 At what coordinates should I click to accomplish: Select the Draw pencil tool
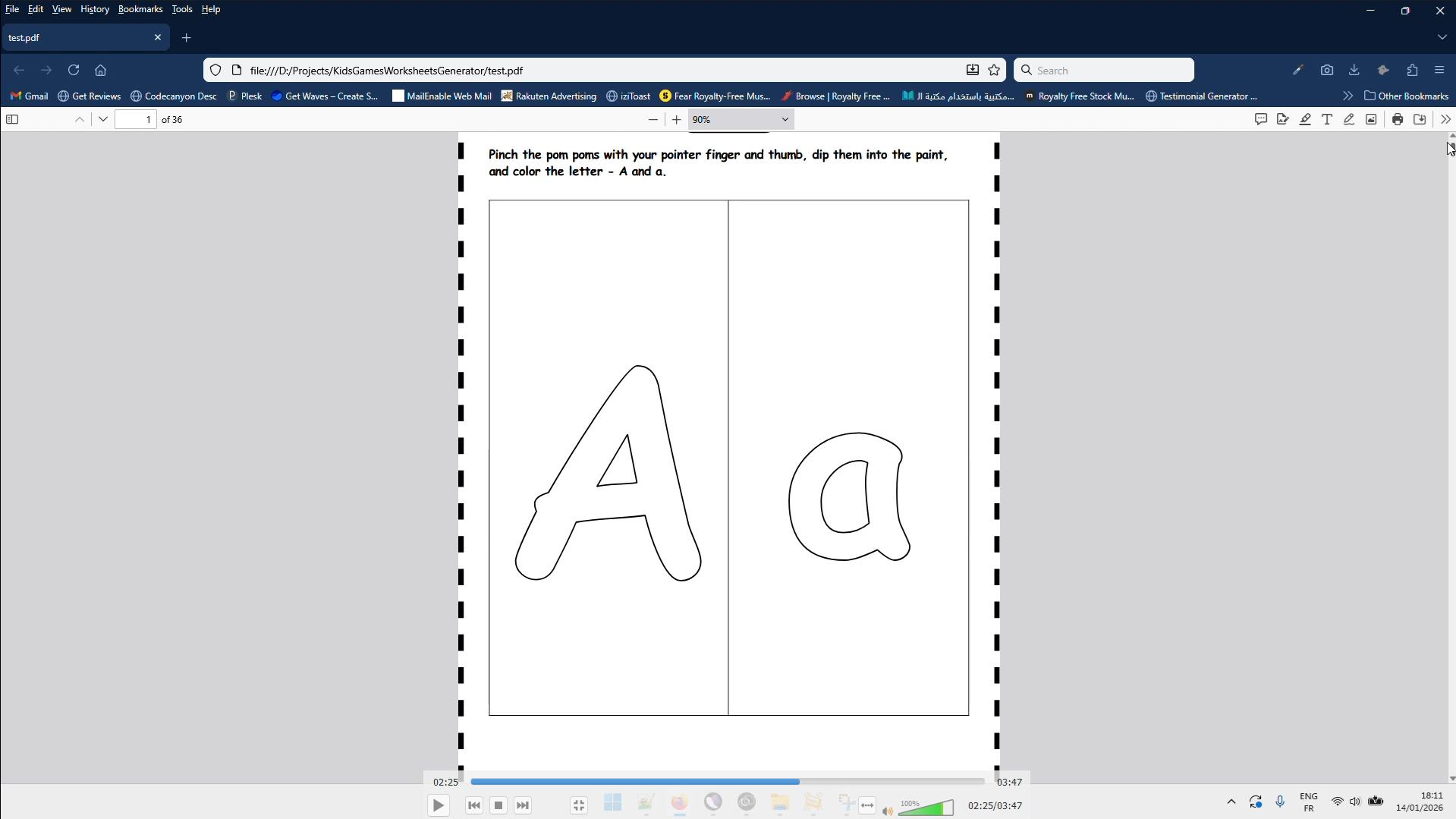1349,119
